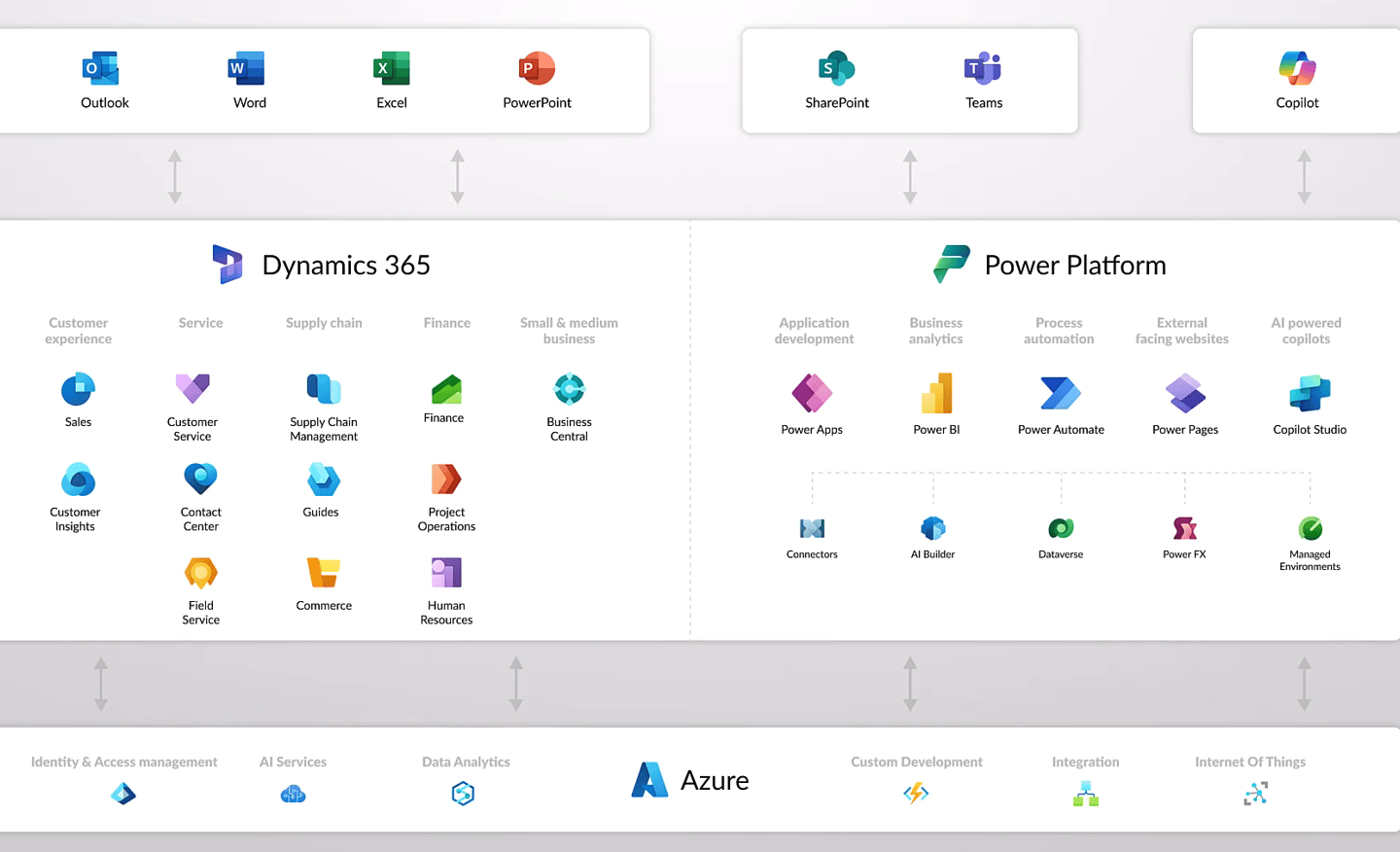This screenshot has height=852, width=1400.
Task: Select the "AI Services" label
Action: pyautogui.click(x=293, y=762)
